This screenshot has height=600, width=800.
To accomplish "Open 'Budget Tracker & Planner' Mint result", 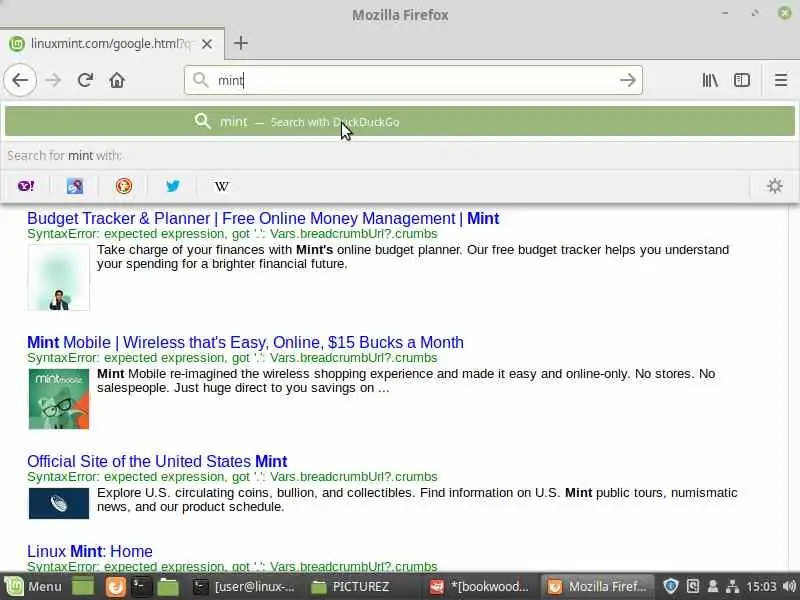I will pyautogui.click(x=263, y=218).
